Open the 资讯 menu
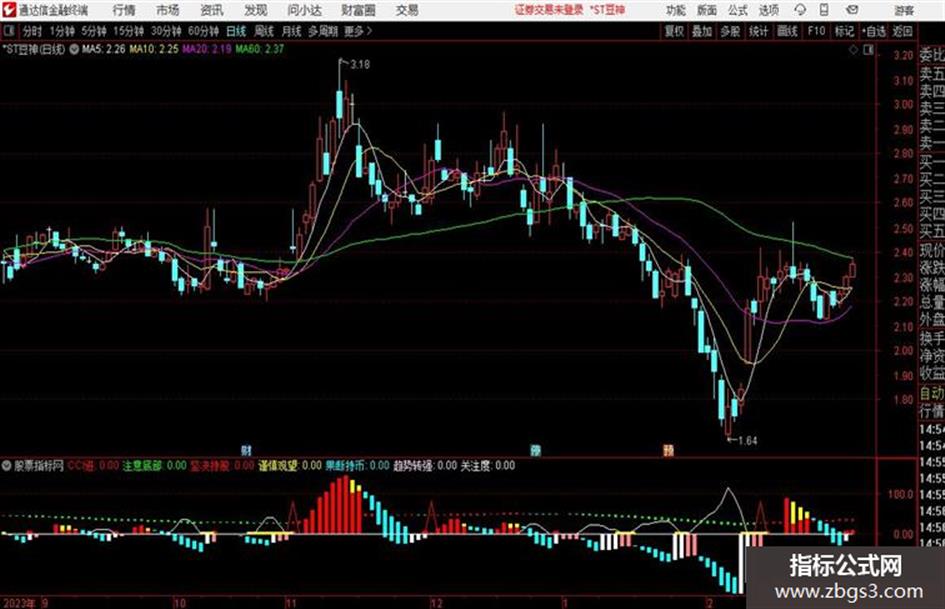This screenshot has width=945, height=609. click(212, 10)
